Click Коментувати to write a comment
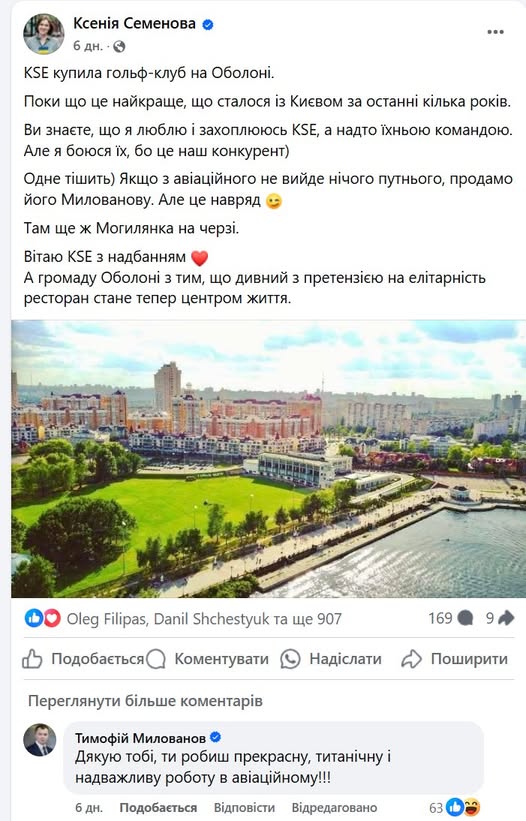This screenshot has width=526, height=821. point(207,659)
